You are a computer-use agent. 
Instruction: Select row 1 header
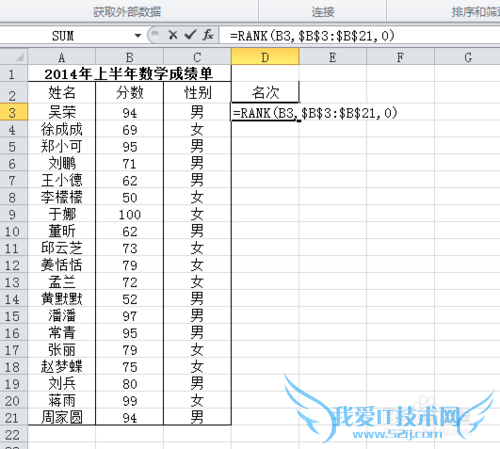coord(14,73)
